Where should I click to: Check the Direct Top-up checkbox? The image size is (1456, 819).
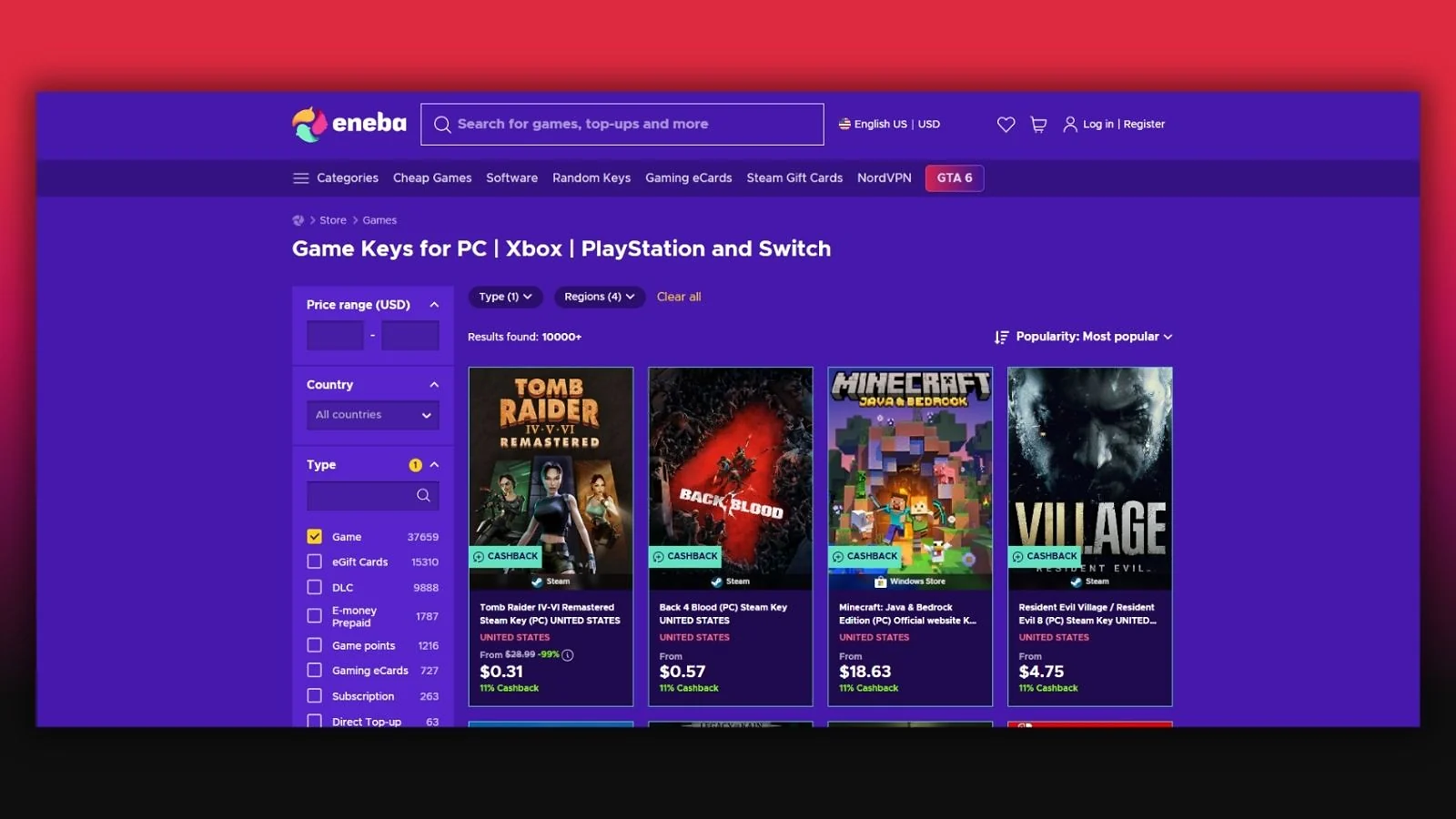(x=315, y=721)
